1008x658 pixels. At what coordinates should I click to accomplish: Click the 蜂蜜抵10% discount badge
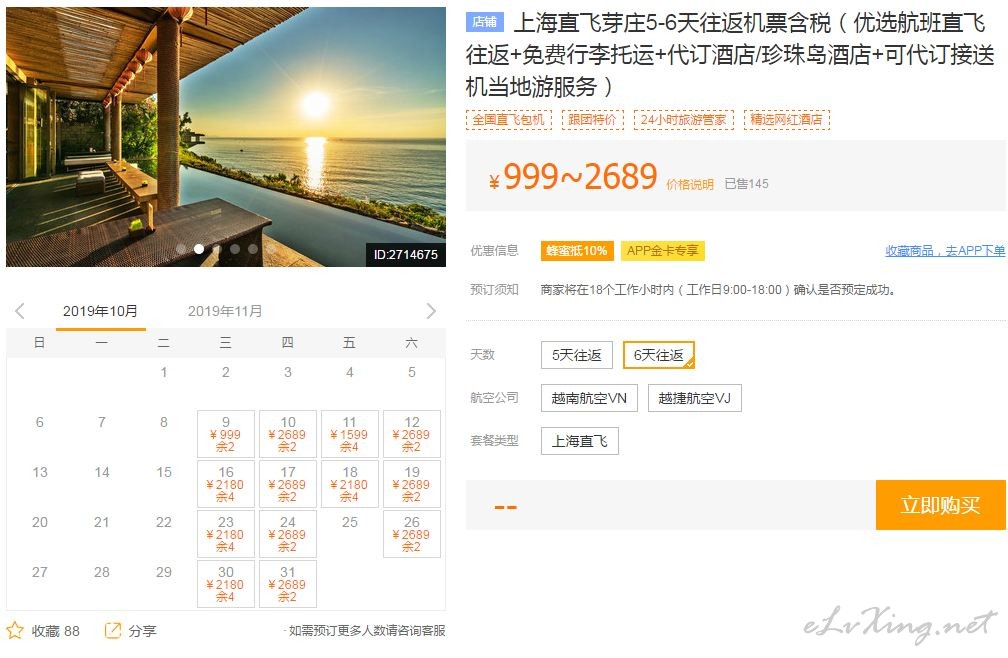pos(577,251)
